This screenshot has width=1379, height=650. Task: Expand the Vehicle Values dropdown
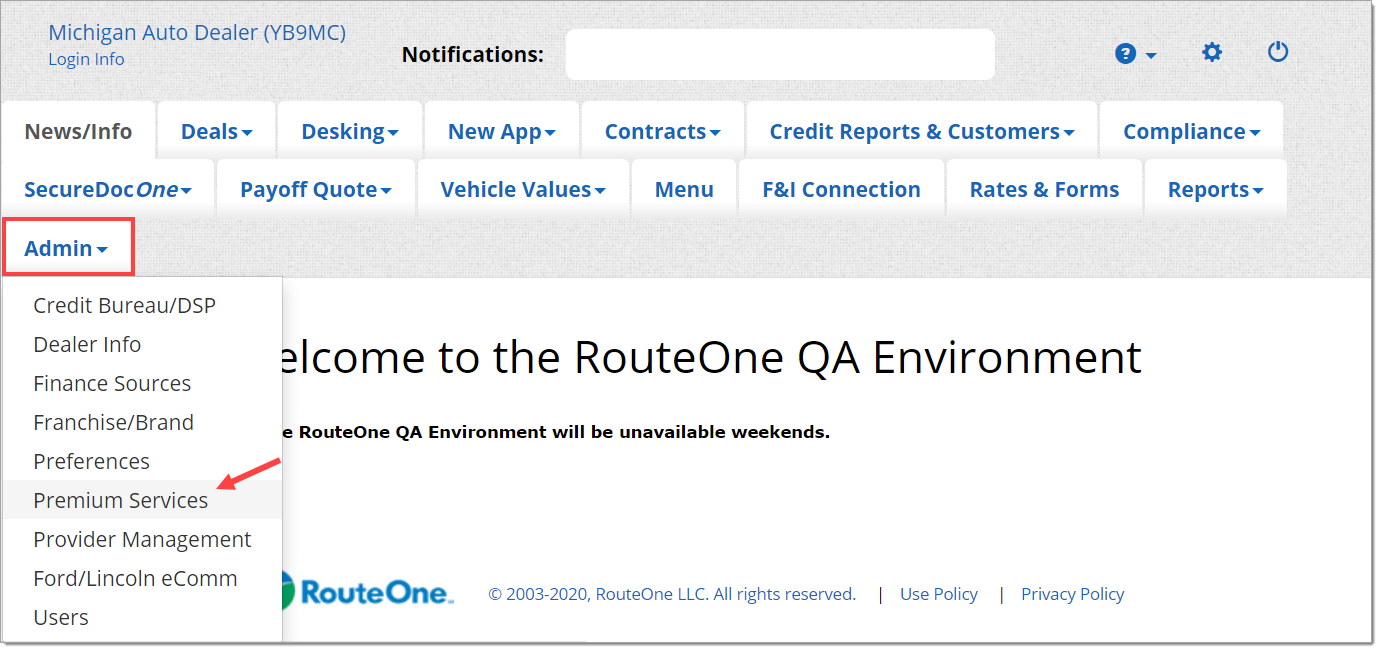point(523,189)
